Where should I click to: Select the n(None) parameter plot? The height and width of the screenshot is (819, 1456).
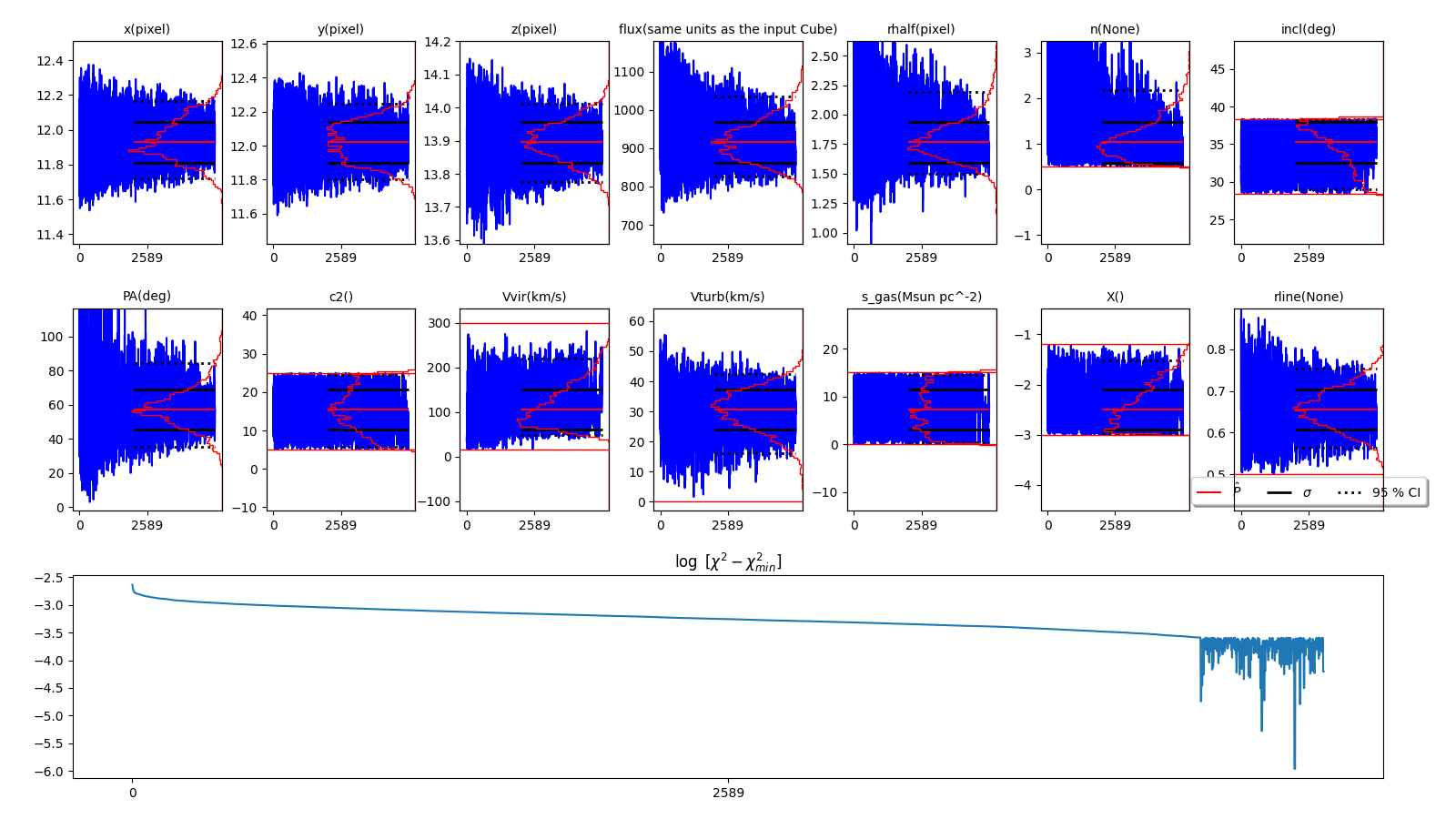tap(1115, 143)
